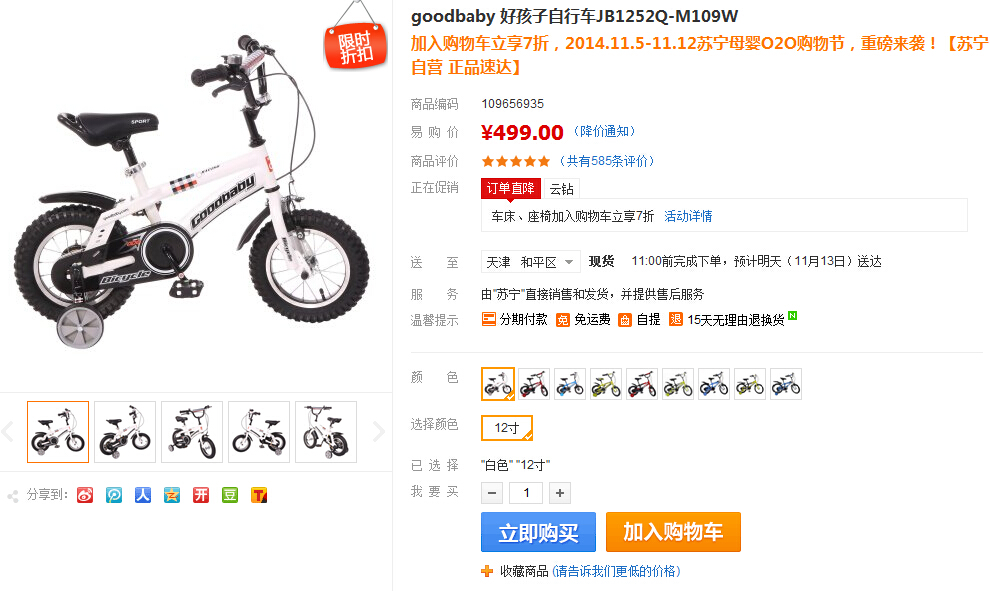Share the product to Kaixin
This screenshot has height=591, width=990.
(x=201, y=495)
